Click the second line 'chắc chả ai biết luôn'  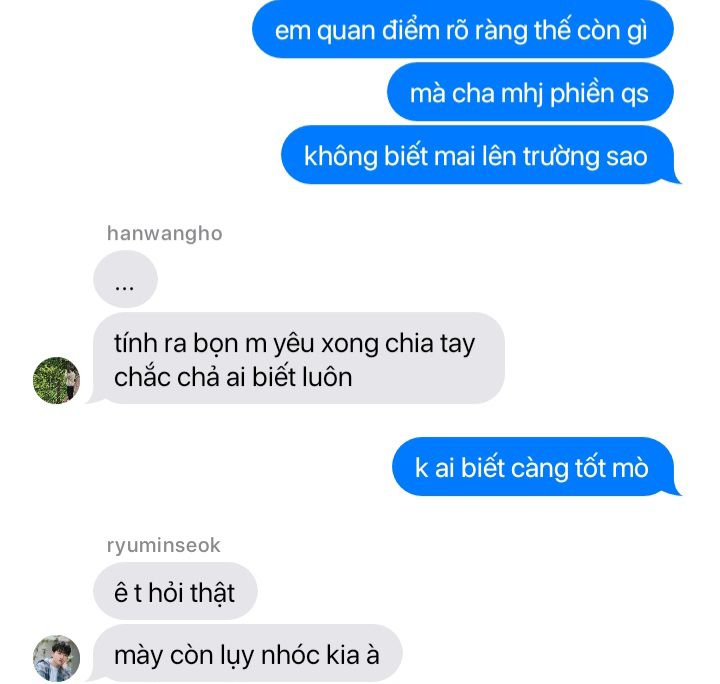coord(233,377)
